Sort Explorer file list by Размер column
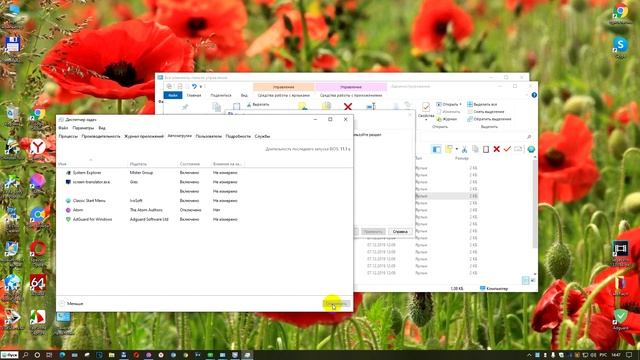The width and height of the screenshot is (640, 360). click(x=462, y=158)
